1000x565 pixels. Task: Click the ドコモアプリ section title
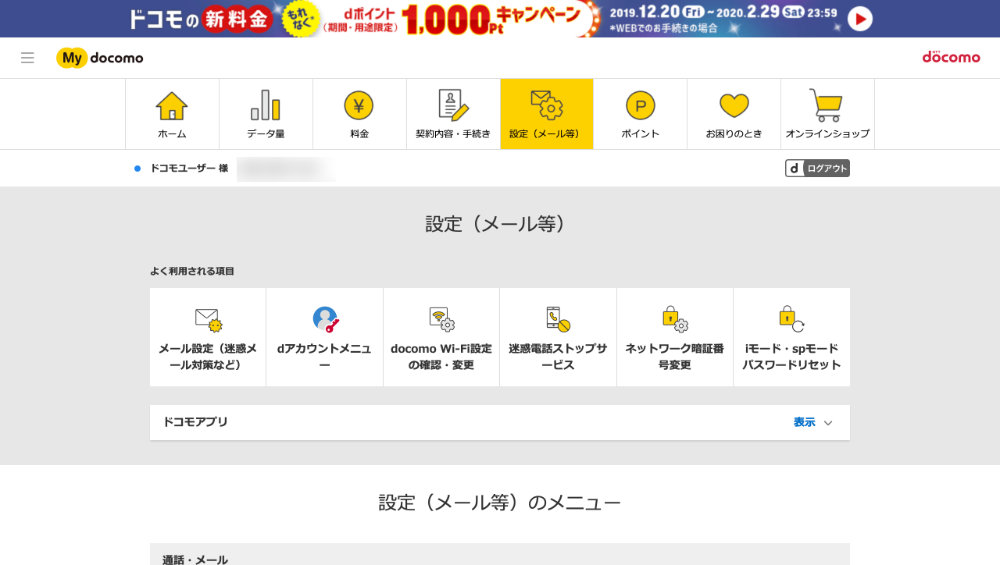click(195, 422)
